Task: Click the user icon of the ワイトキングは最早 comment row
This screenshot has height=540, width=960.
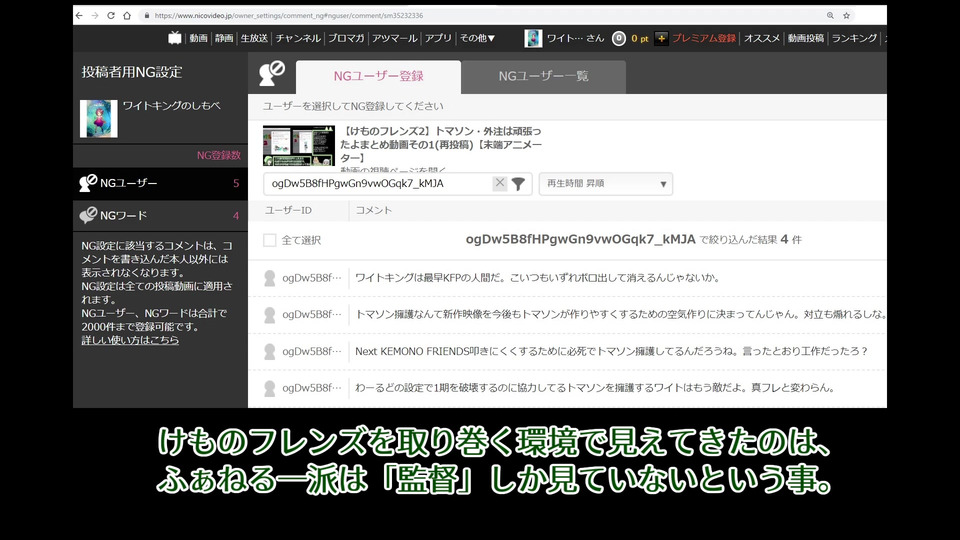Action: tap(269, 278)
